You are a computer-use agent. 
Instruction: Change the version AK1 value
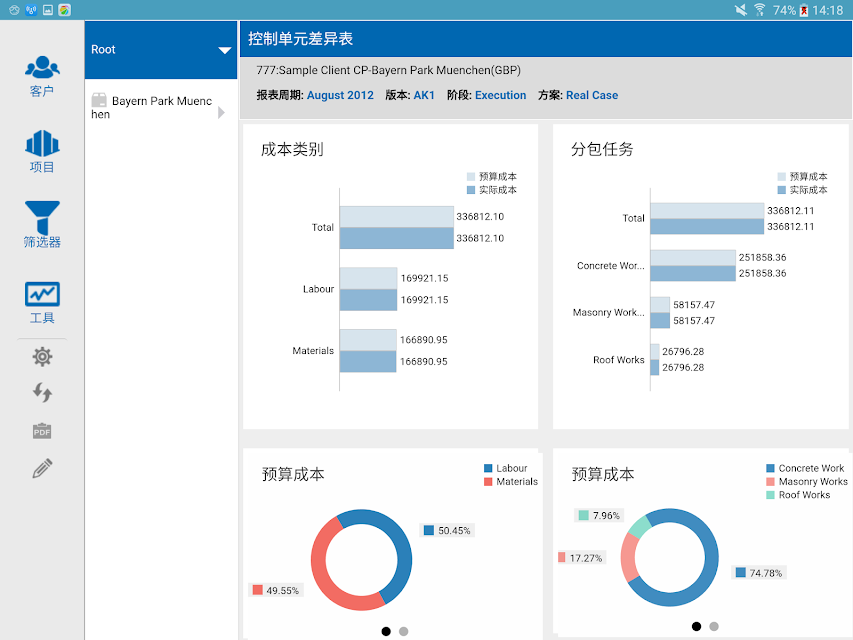(424, 95)
